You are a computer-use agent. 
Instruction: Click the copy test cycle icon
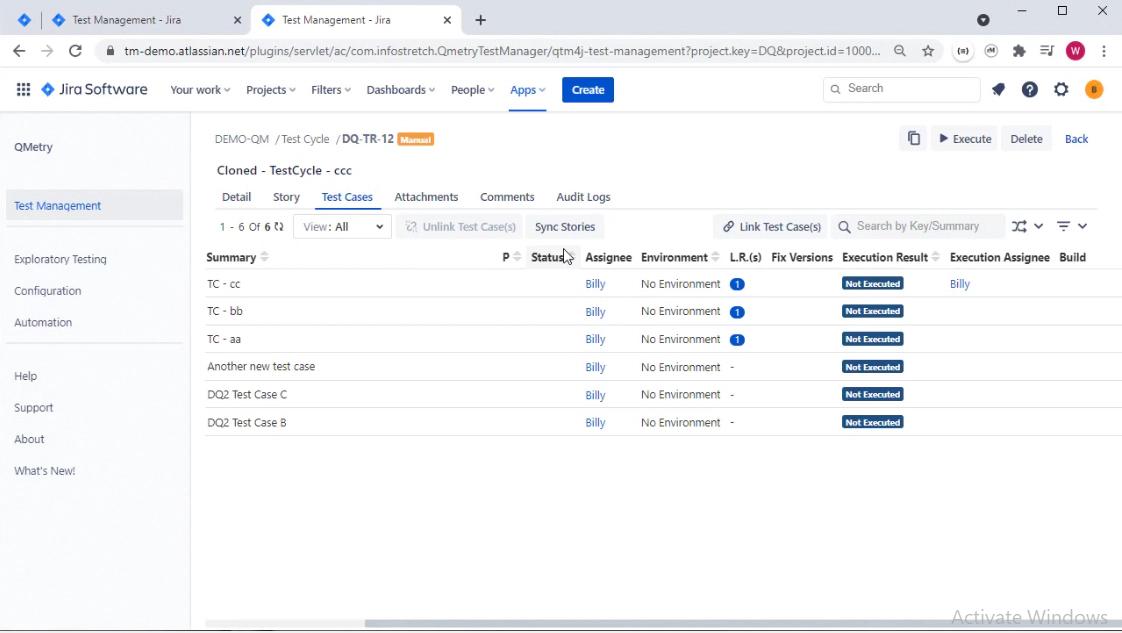(913, 139)
